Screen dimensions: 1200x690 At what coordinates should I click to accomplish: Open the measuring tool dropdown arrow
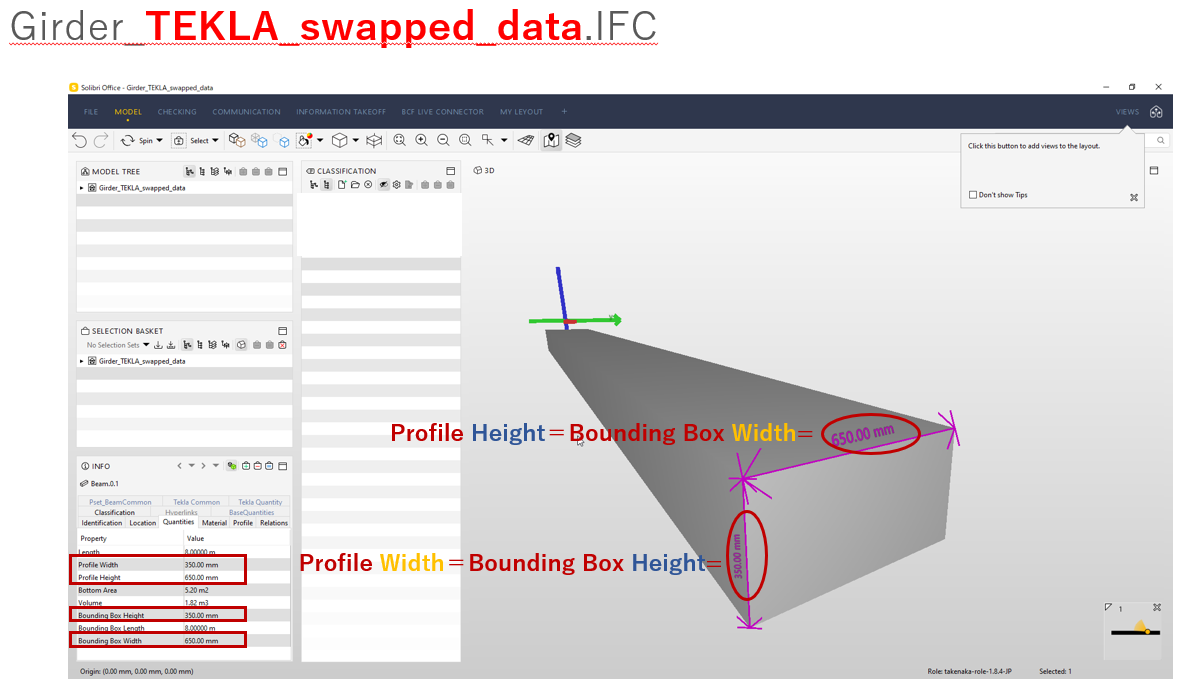(x=504, y=141)
